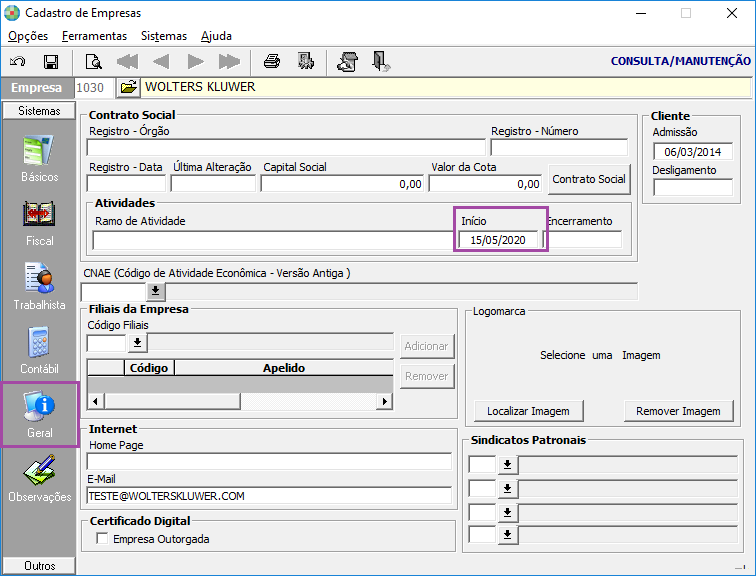Click the E-Mail field
Viewport: 756px width, 576px height.
269,496
